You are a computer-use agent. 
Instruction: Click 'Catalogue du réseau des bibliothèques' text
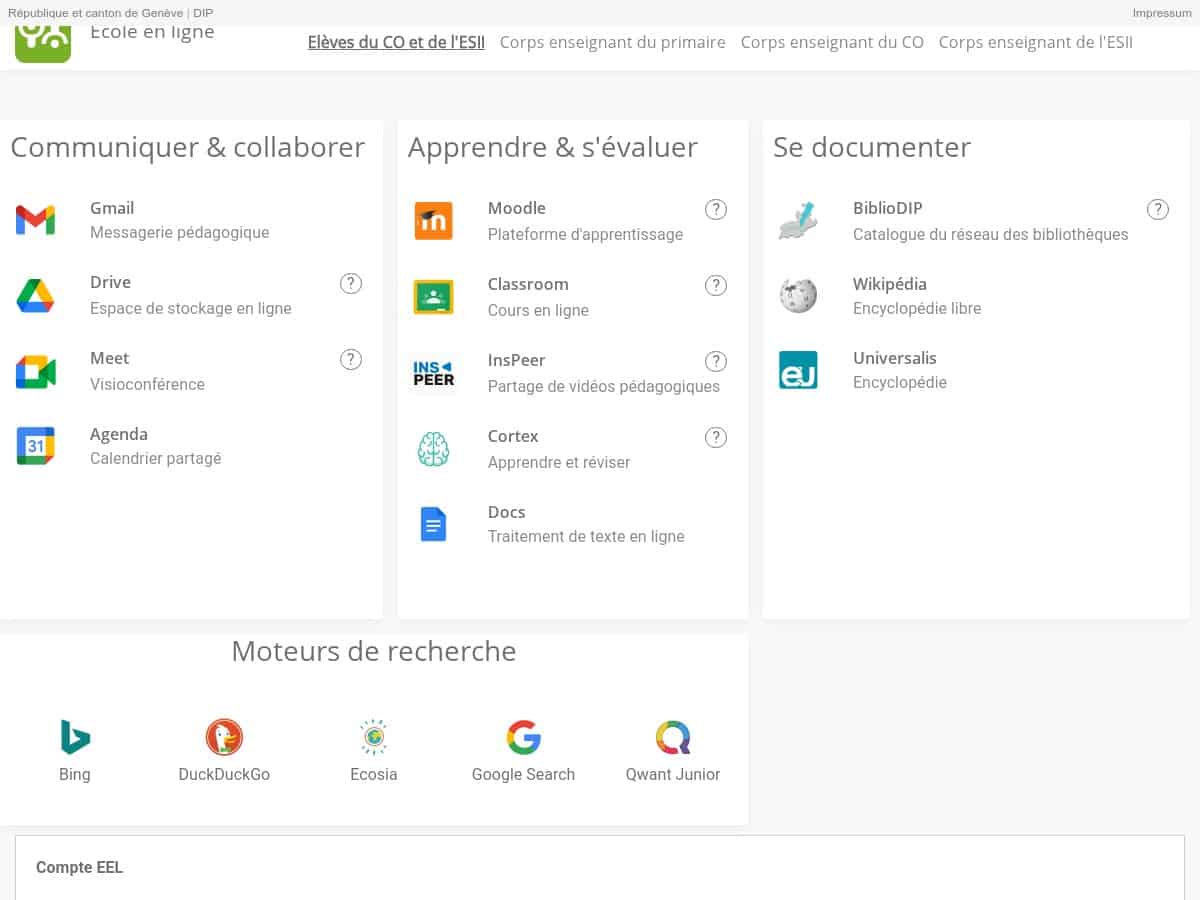click(x=991, y=234)
